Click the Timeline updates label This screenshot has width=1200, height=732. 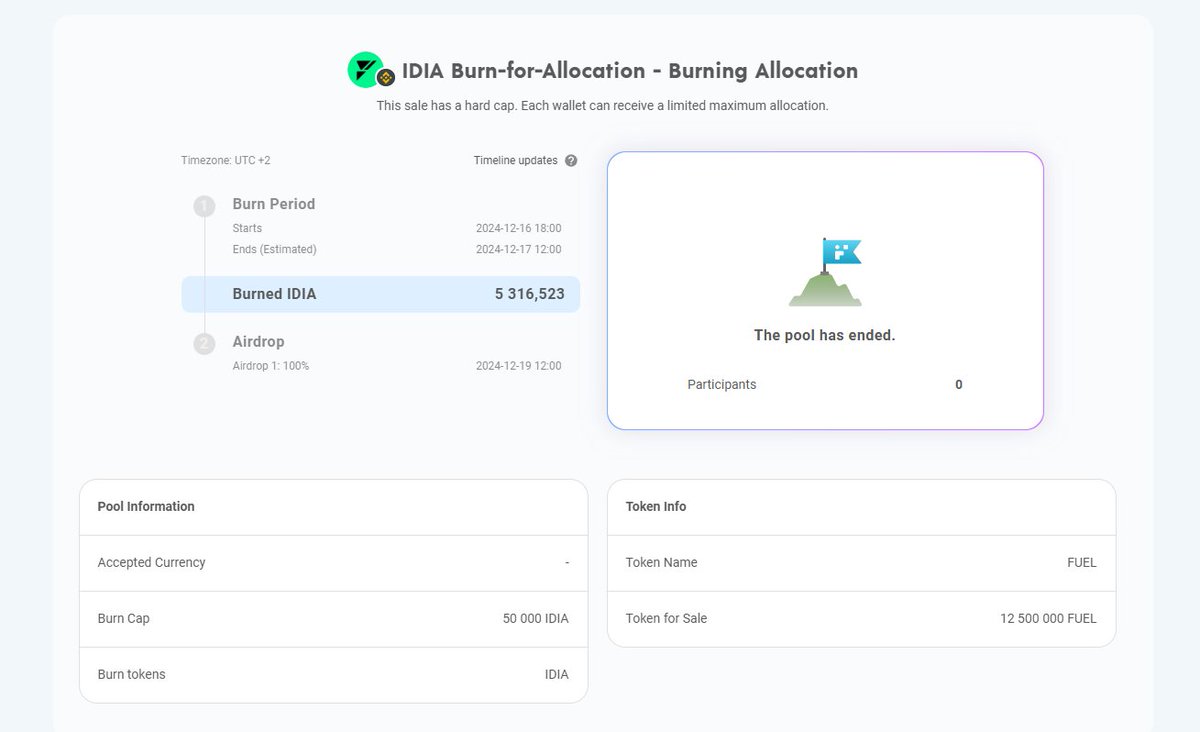point(516,160)
